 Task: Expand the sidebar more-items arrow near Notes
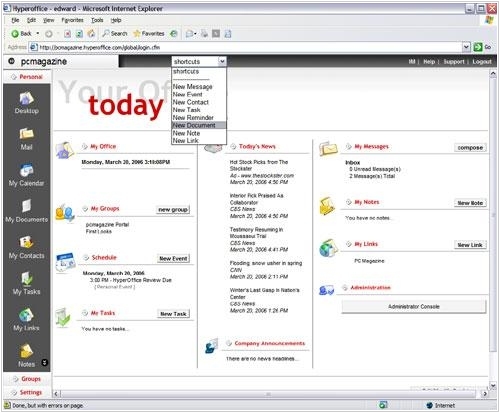click(x=44, y=363)
